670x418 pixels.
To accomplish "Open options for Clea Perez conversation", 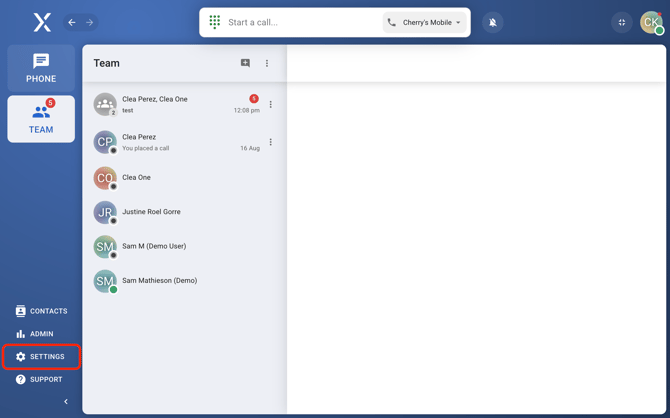I will pos(270,142).
